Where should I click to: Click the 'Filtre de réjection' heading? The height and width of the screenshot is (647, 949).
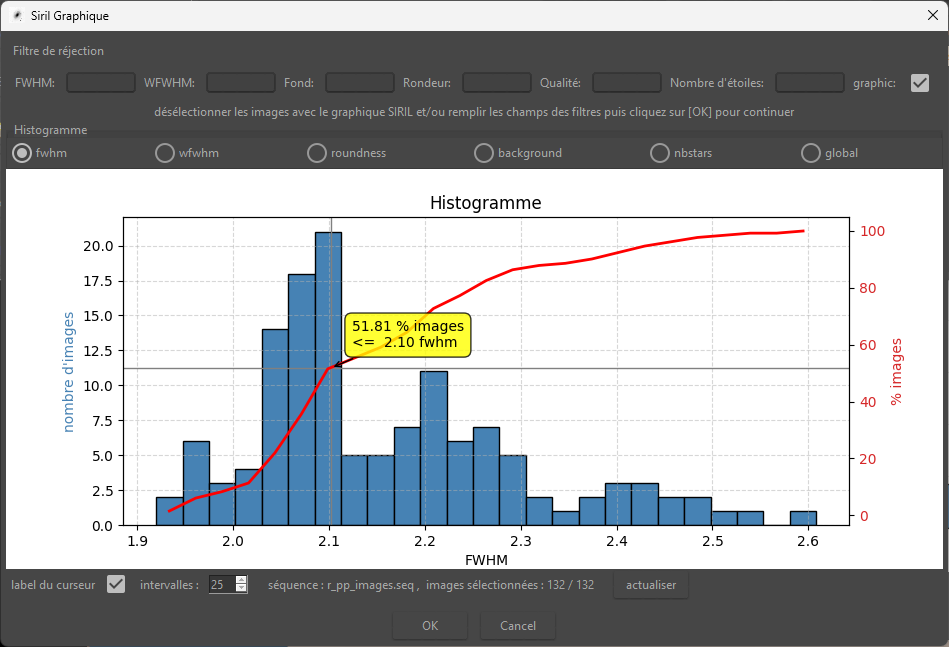pyautogui.click(x=58, y=51)
